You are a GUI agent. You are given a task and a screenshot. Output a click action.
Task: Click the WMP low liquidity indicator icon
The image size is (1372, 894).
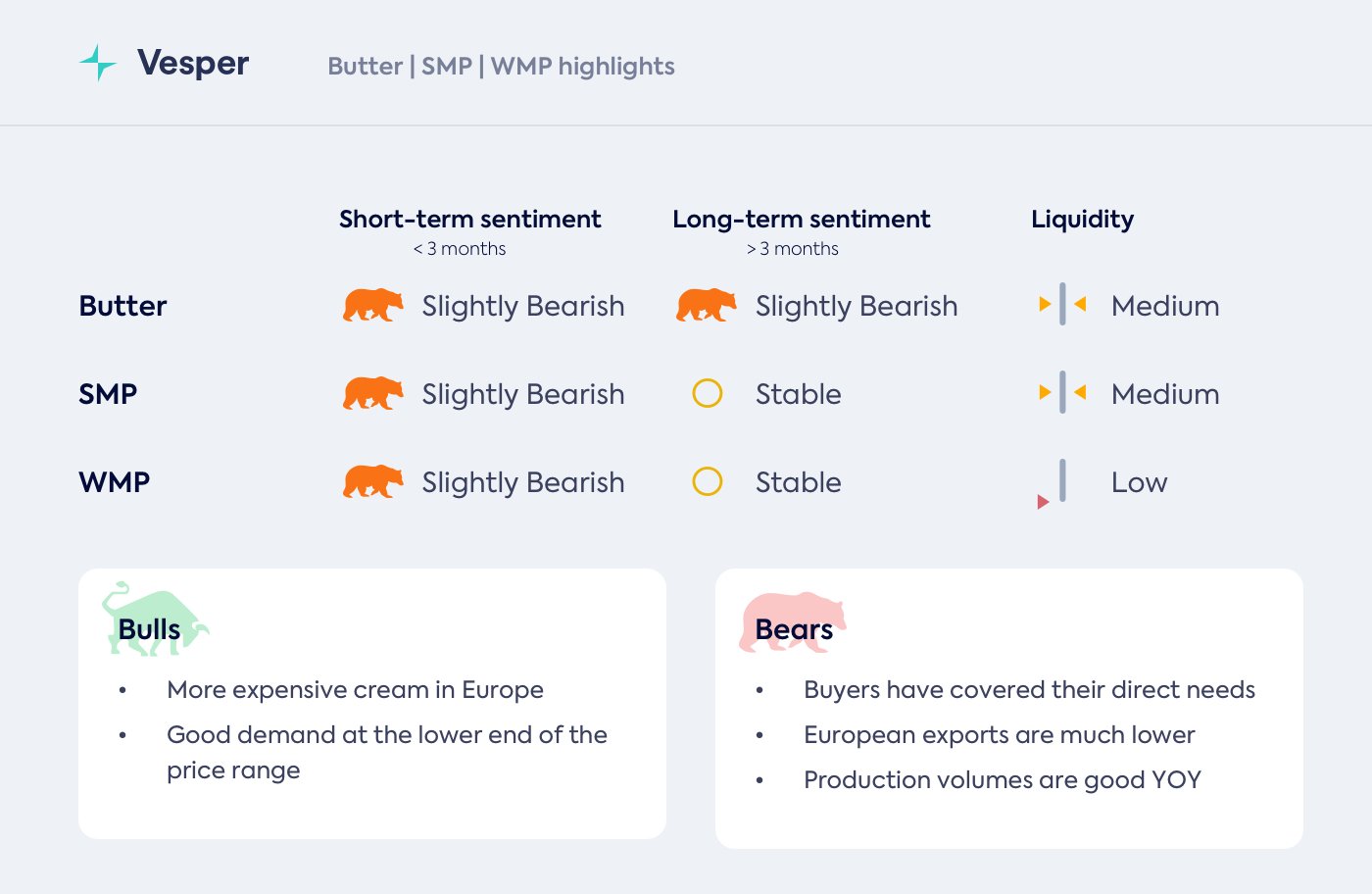[x=1054, y=483]
